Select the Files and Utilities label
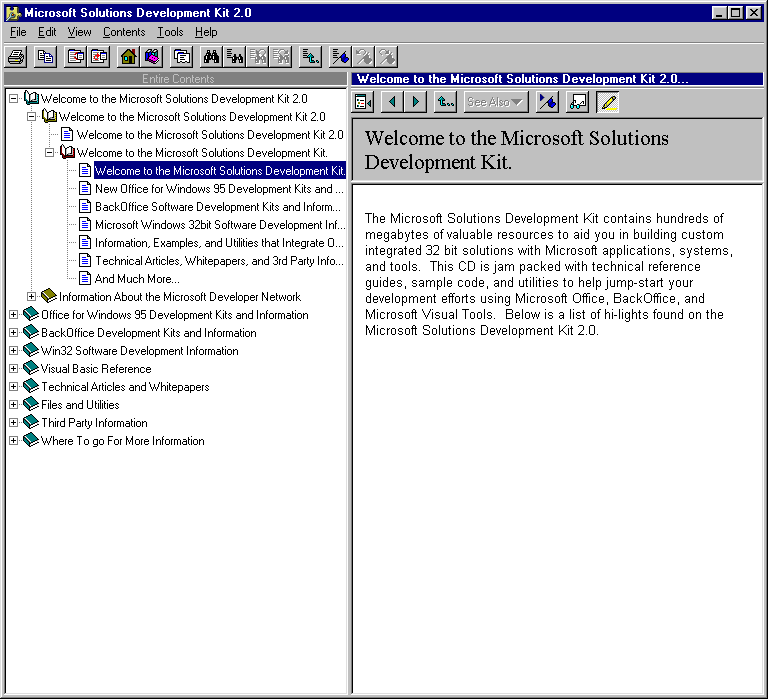This screenshot has height=699, width=768. point(80,405)
